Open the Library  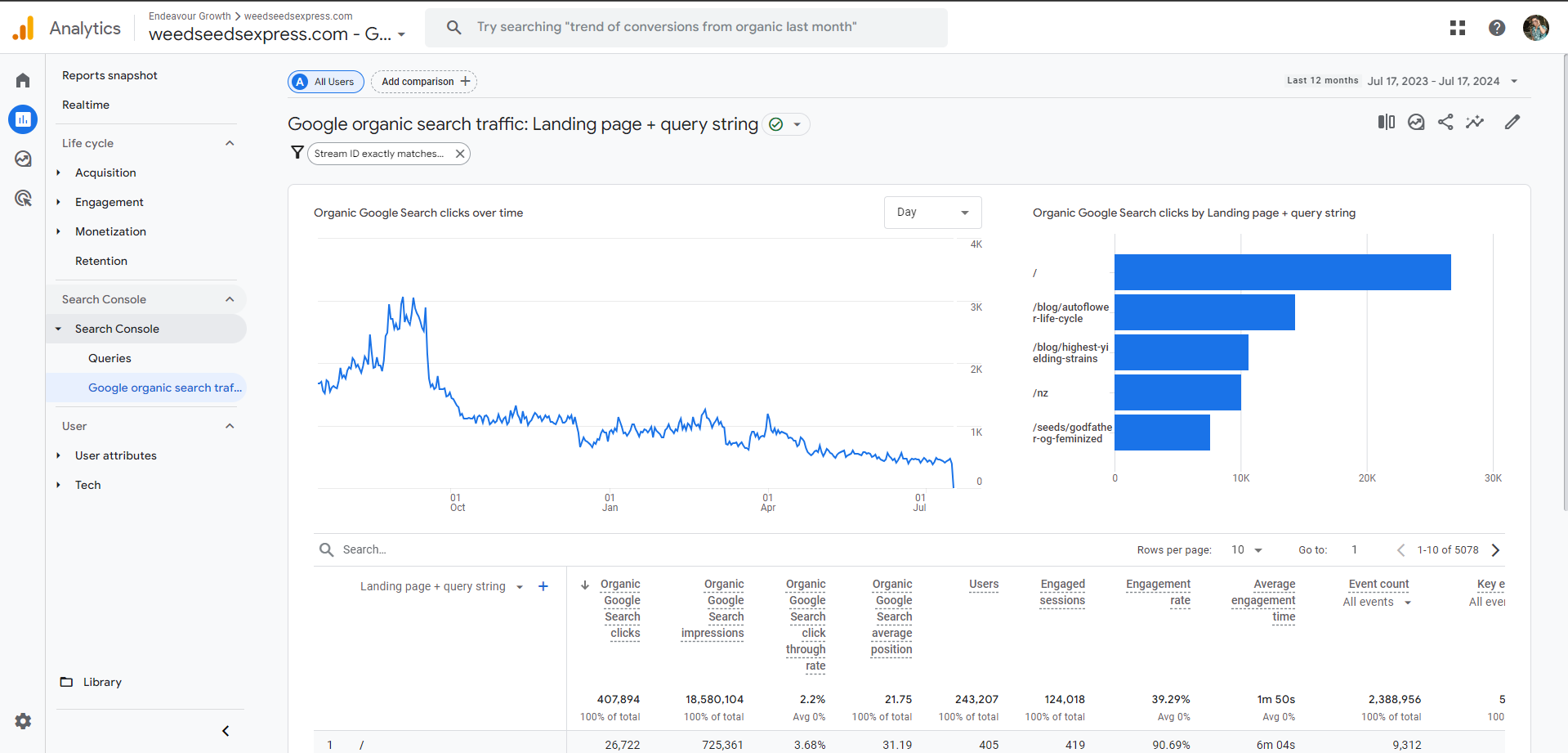pos(101,682)
